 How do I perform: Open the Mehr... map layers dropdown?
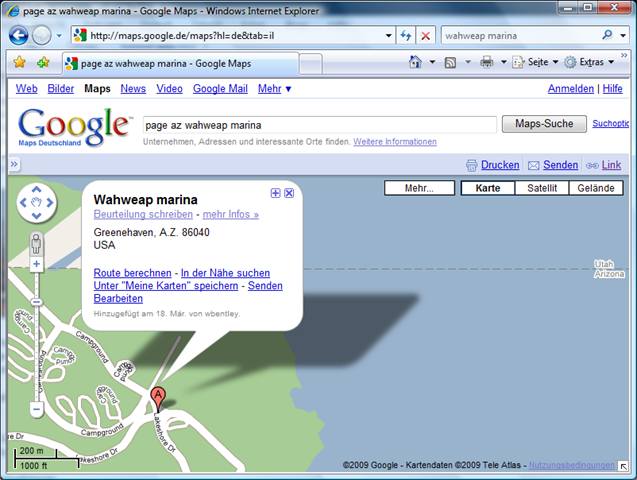(x=418, y=188)
